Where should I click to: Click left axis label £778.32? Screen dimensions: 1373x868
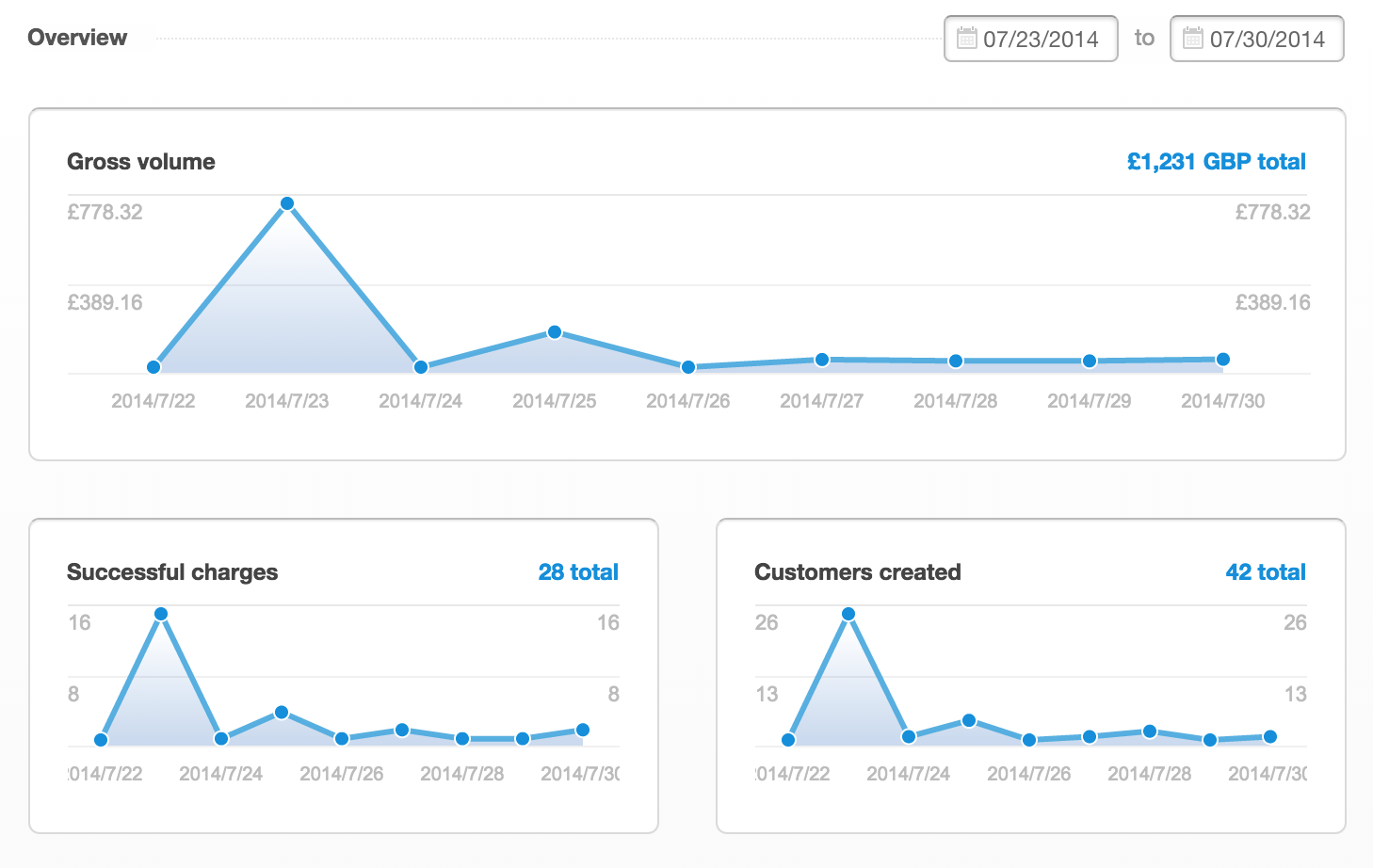pyautogui.click(x=105, y=212)
